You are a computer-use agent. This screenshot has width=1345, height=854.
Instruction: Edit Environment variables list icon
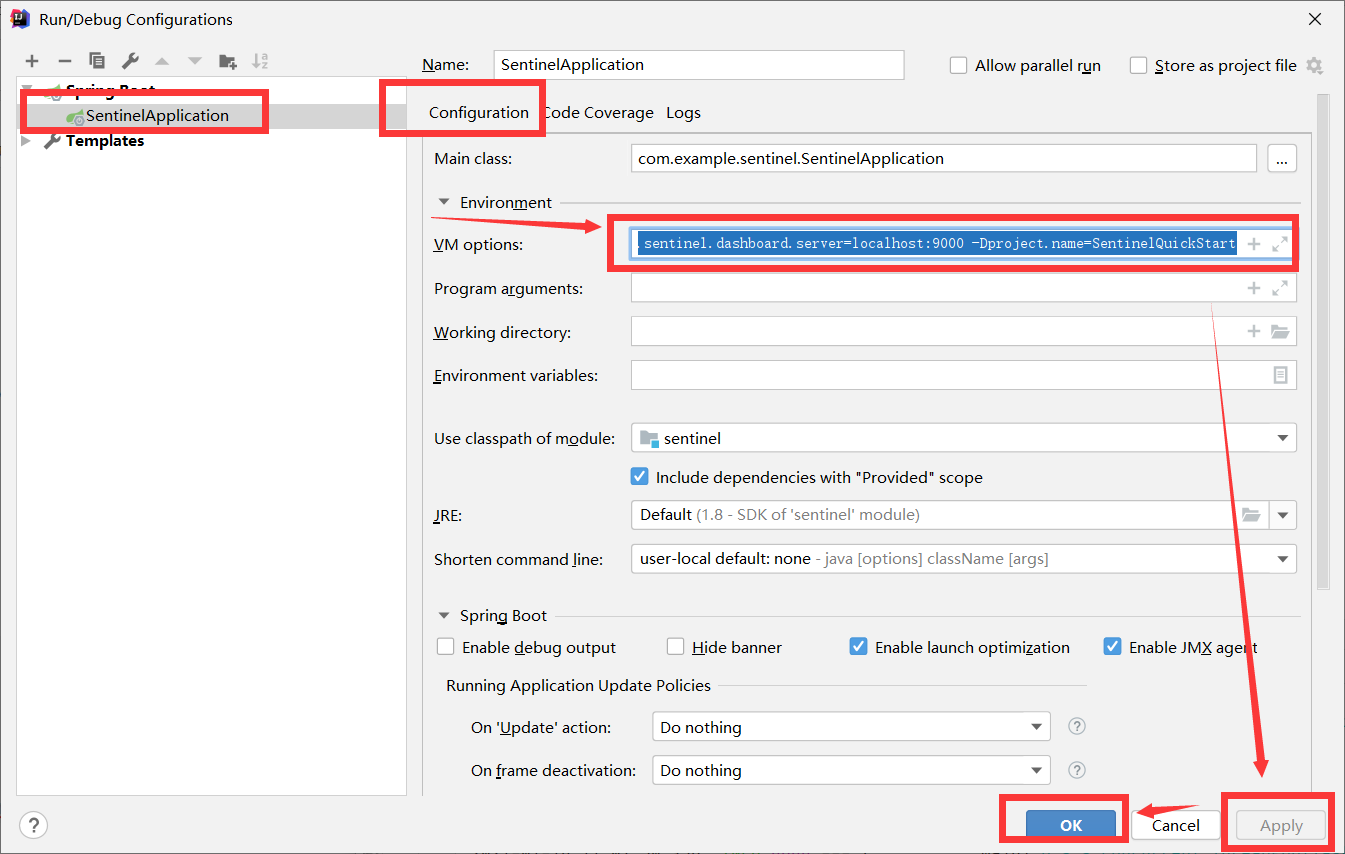click(1280, 375)
